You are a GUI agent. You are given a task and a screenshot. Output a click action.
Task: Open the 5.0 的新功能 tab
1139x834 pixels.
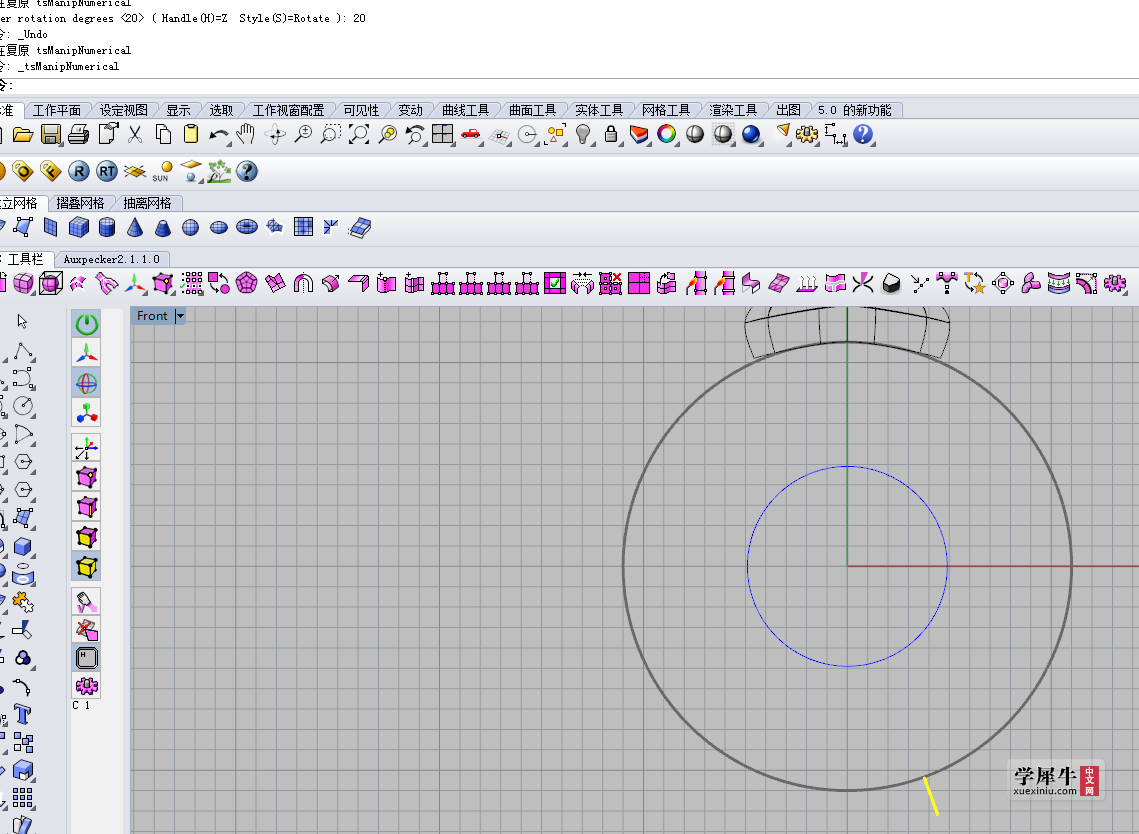pyautogui.click(x=854, y=110)
